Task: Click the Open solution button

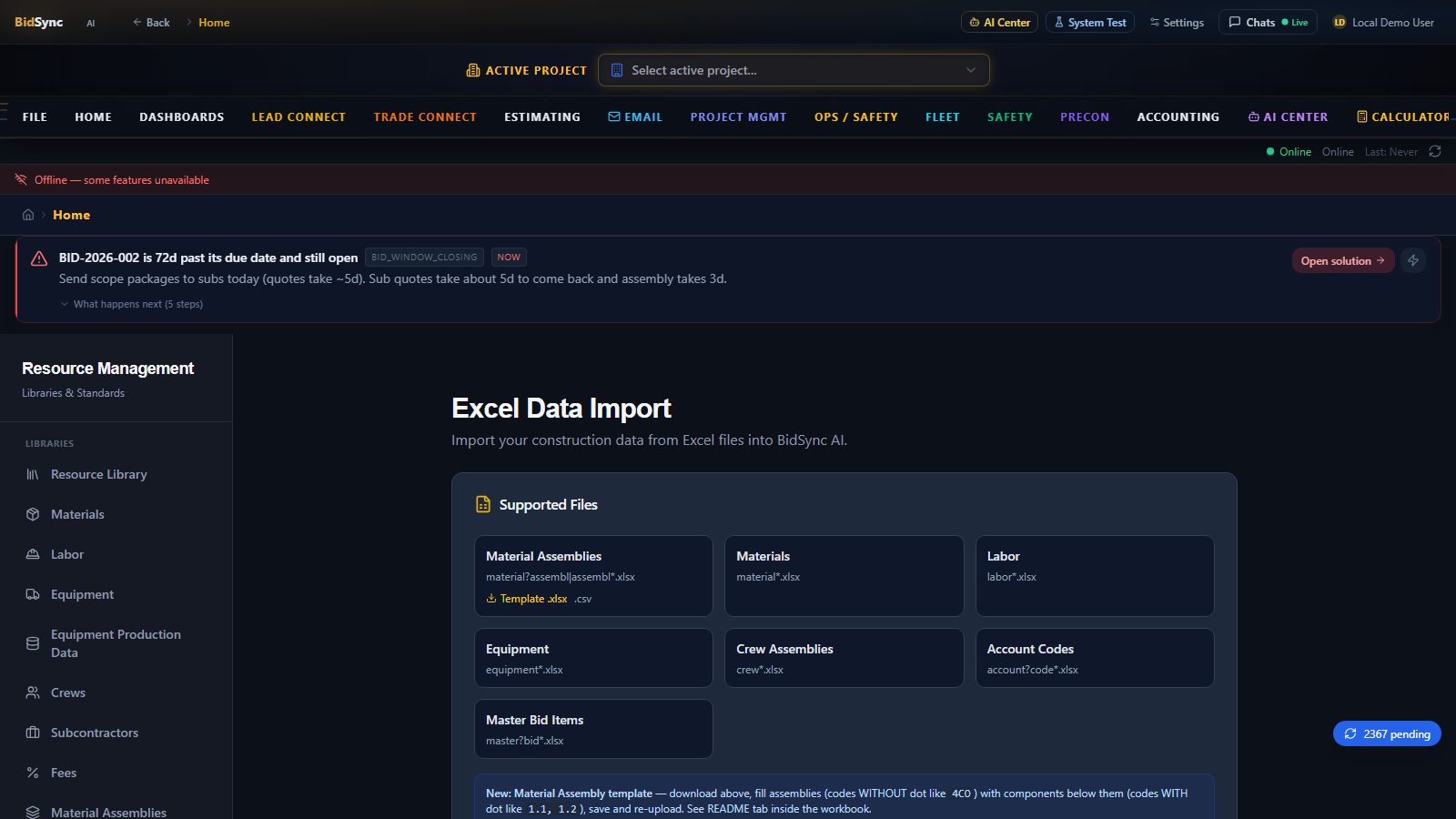Action: tap(1343, 260)
